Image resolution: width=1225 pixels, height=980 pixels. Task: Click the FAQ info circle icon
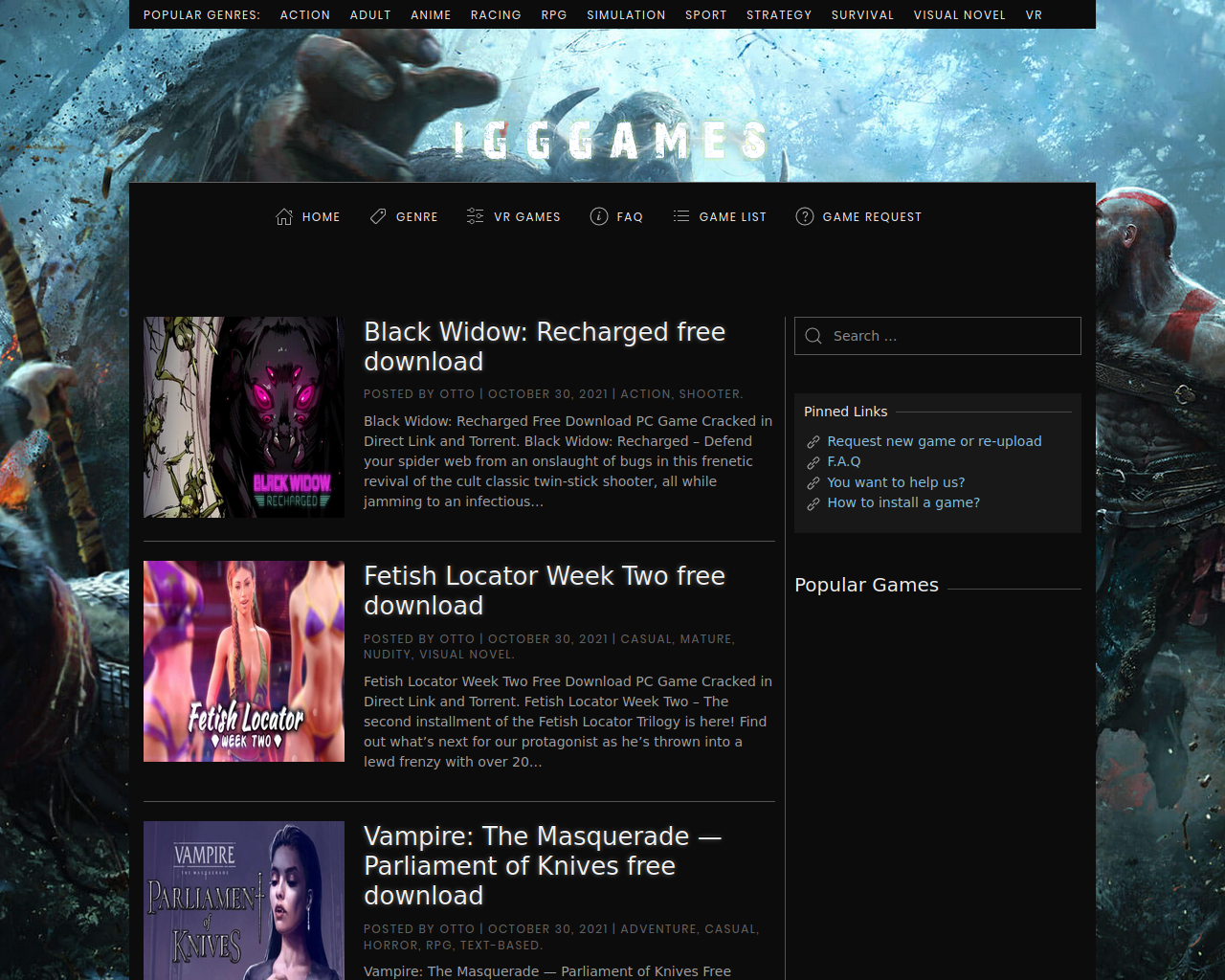click(x=599, y=216)
